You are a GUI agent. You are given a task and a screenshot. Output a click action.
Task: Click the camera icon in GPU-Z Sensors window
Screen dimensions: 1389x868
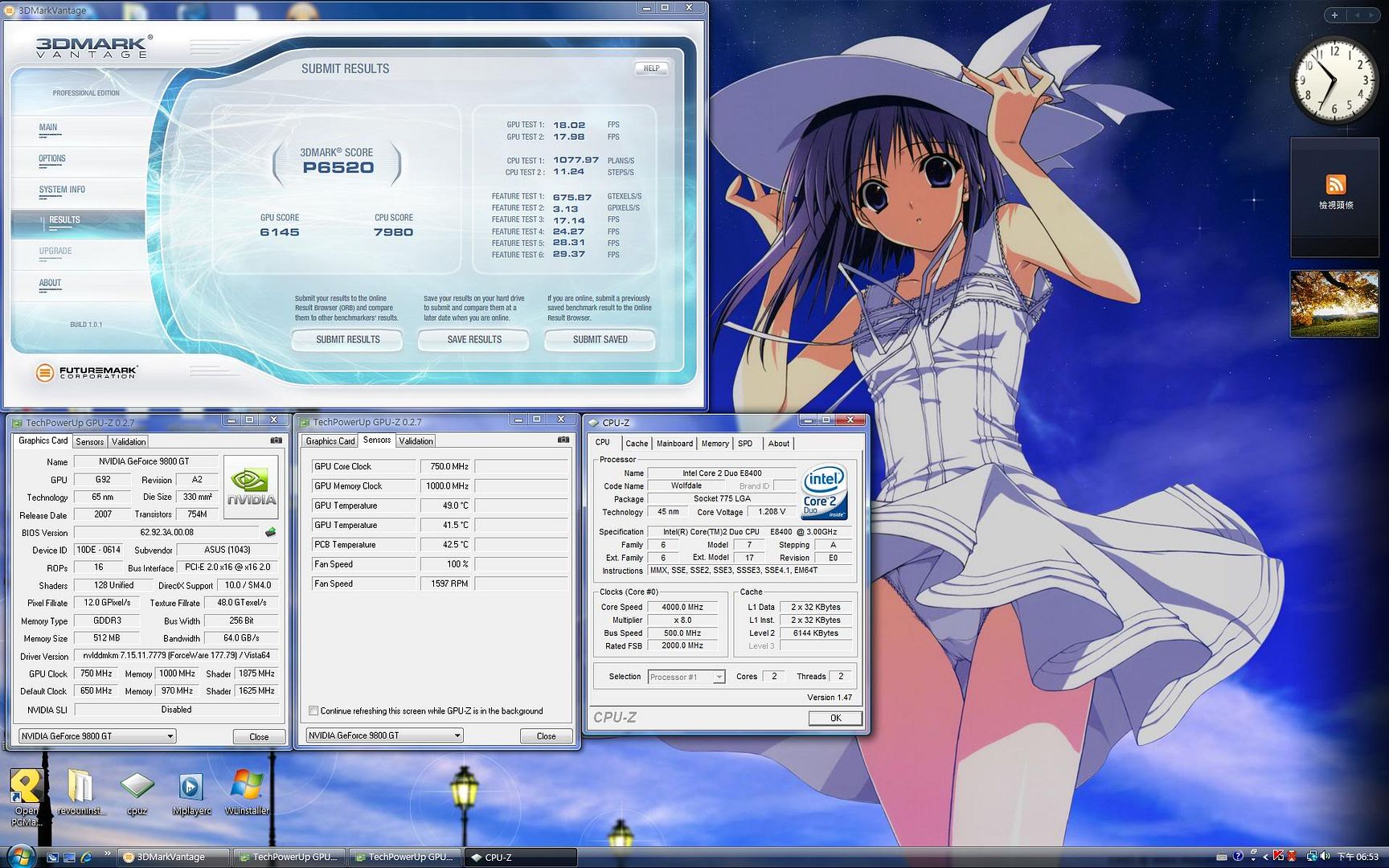pyautogui.click(x=563, y=440)
